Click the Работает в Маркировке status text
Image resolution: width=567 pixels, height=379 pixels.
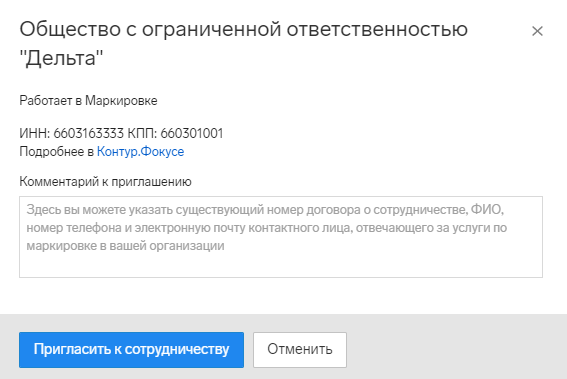(x=88, y=101)
